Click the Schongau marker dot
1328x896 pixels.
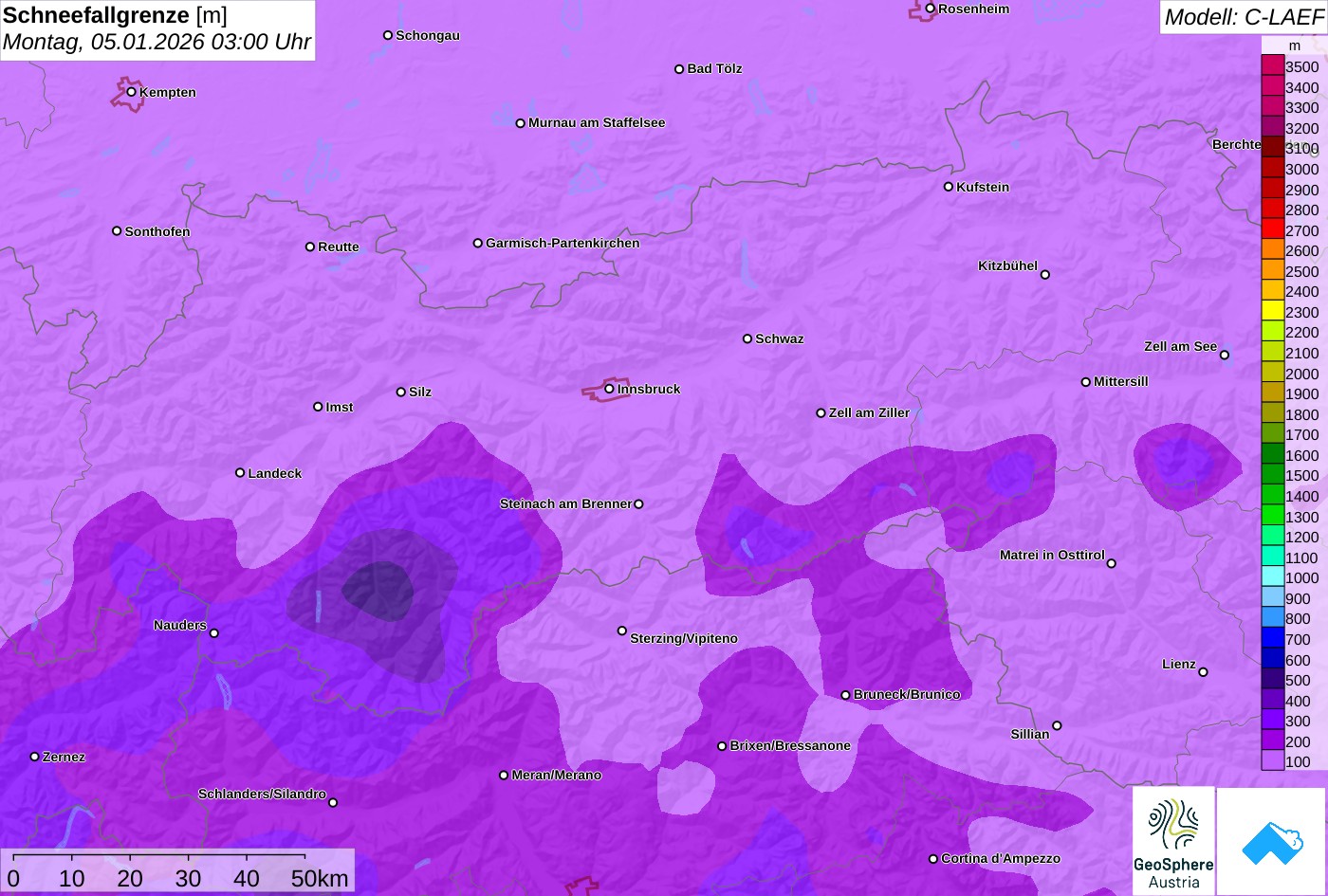(x=388, y=35)
